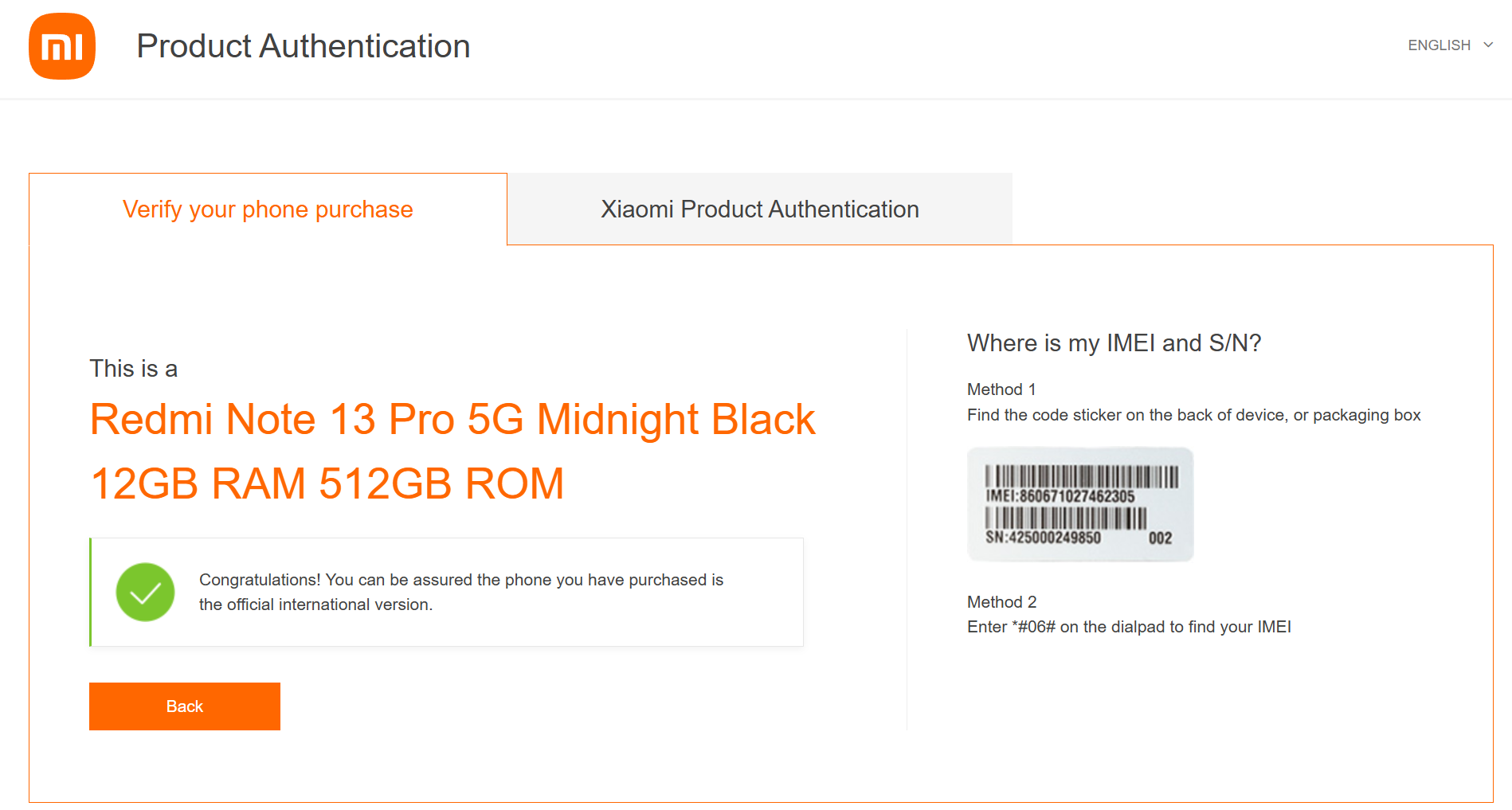
Task: Click the SN serial number on sticker
Action: coord(1043,538)
